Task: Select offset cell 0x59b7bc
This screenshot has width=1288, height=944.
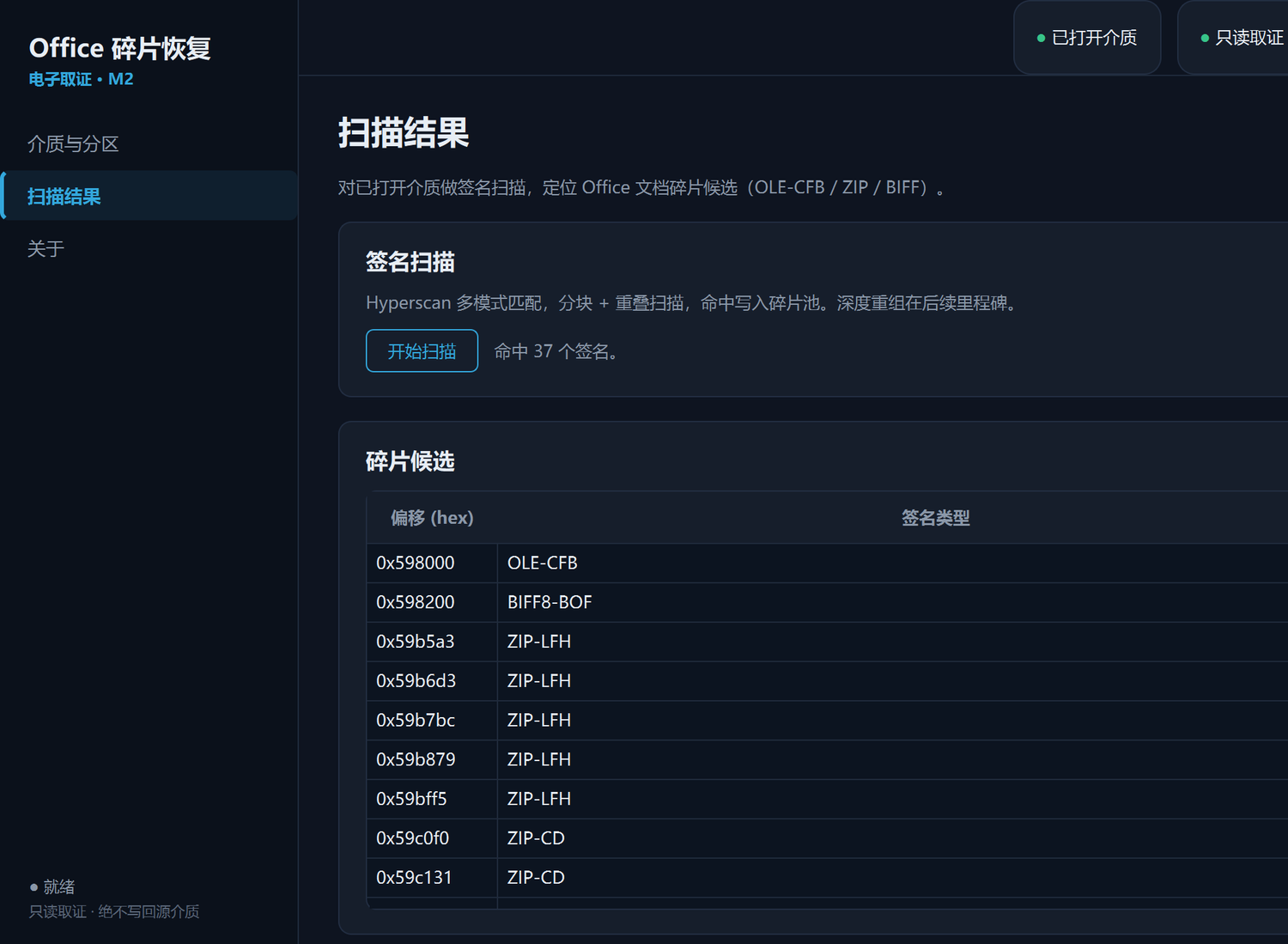Action: click(432, 721)
